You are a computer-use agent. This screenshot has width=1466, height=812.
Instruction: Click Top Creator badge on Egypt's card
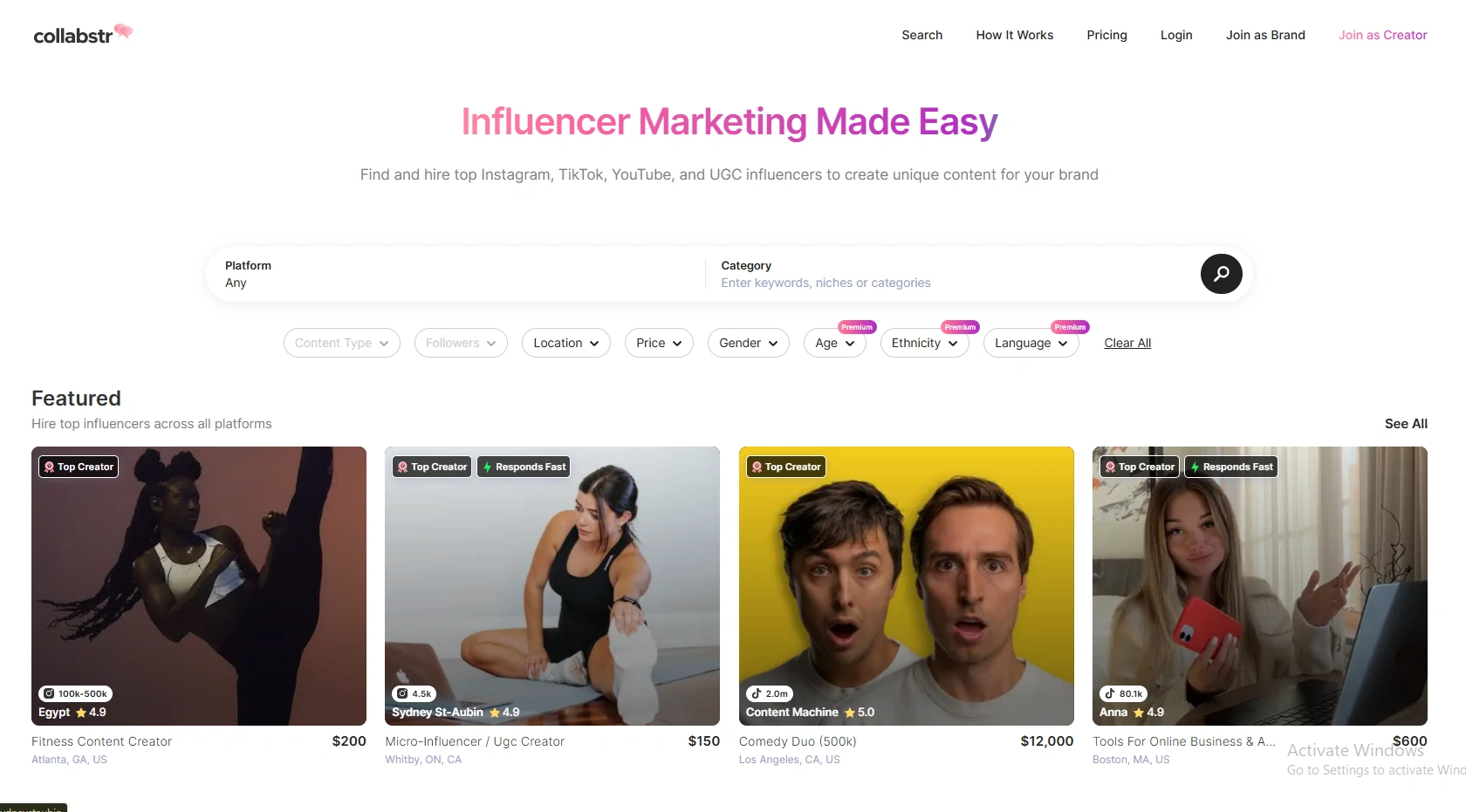click(79, 467)
